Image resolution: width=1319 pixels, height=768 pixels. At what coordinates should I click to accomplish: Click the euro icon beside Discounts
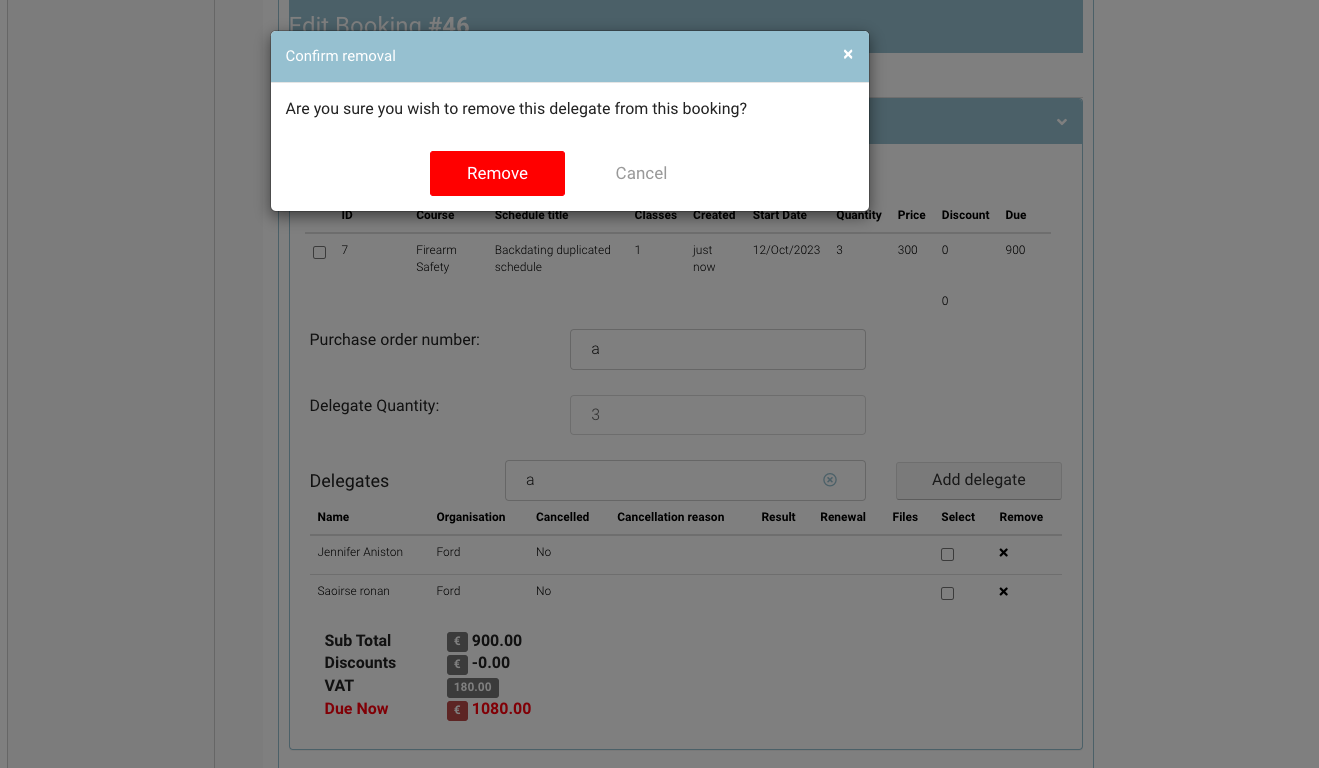[x=457, y=664]
